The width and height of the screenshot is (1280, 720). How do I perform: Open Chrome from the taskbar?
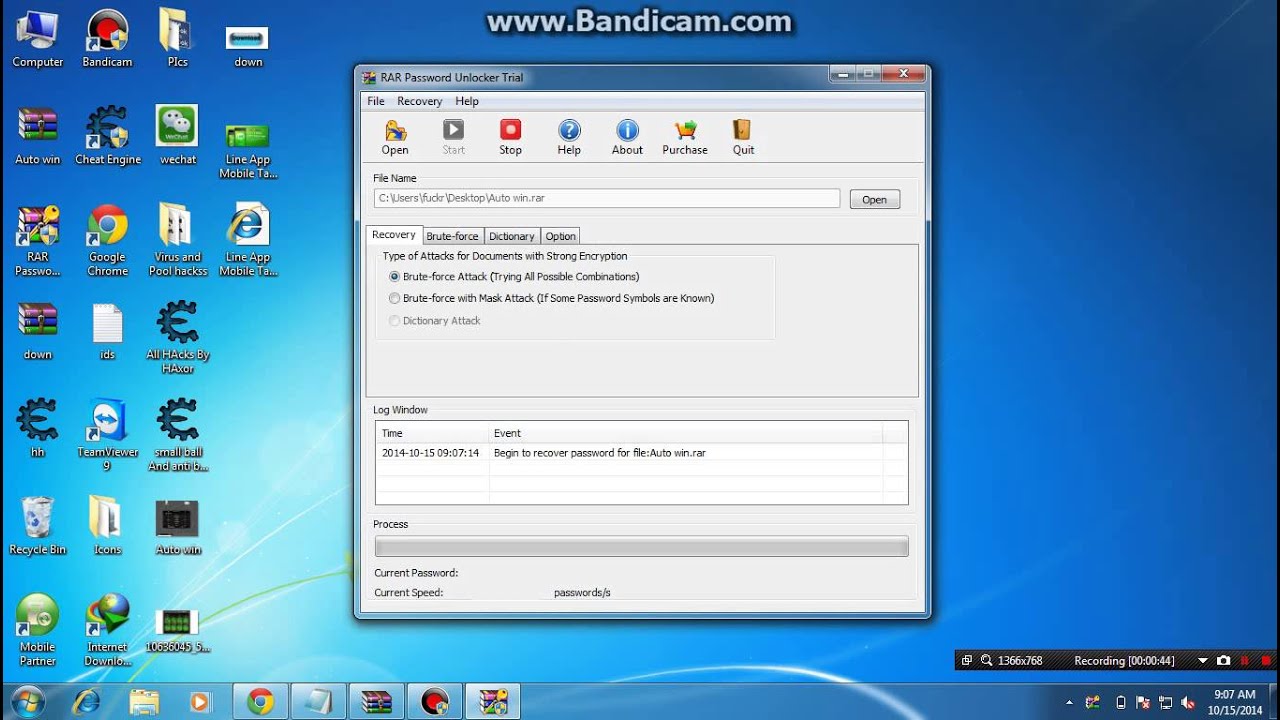coord(261,702)
